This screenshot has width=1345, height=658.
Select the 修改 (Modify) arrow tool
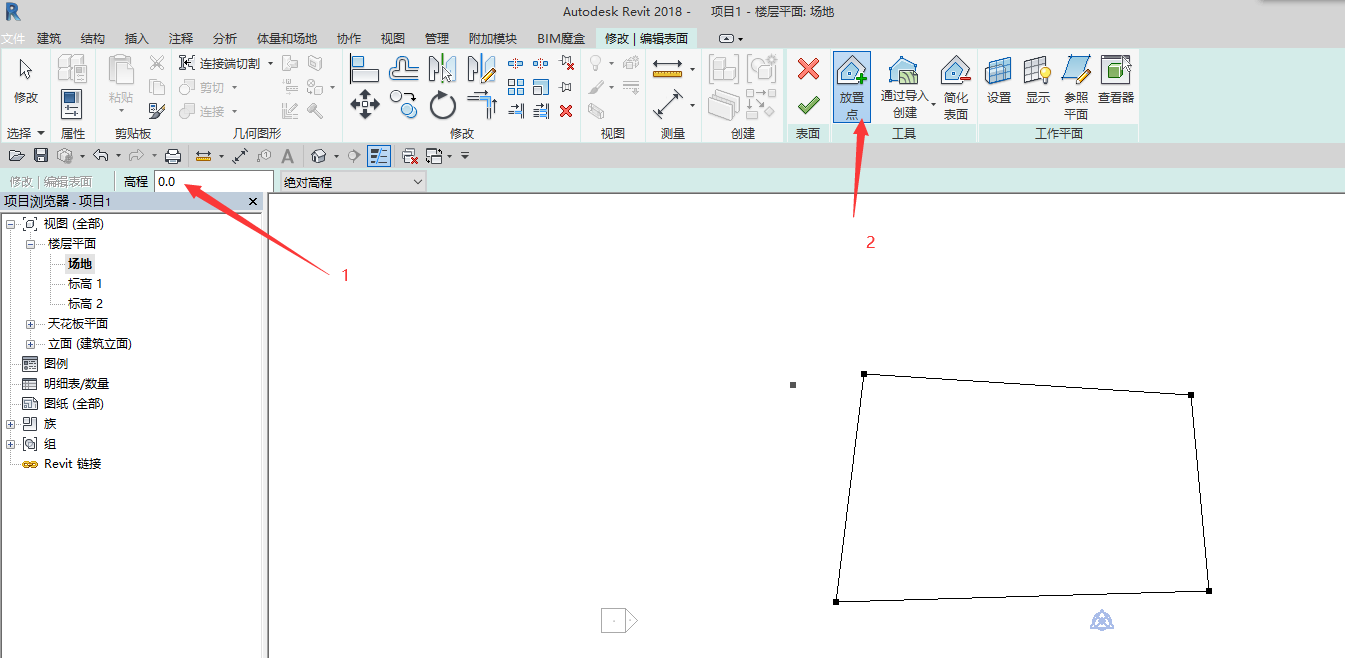click(25, 81)
